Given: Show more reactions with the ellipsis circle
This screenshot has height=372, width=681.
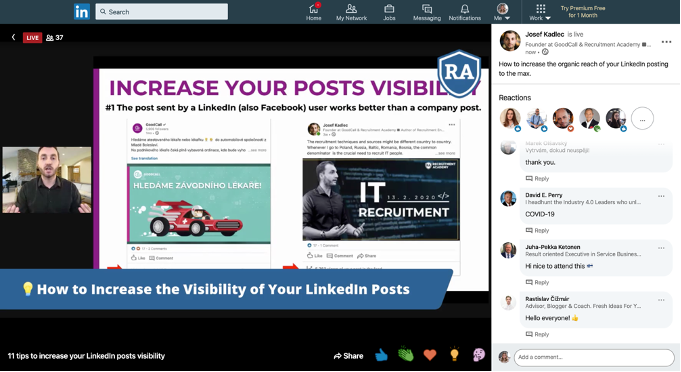Looking at the screenshot, I should (x=642, y=119).
